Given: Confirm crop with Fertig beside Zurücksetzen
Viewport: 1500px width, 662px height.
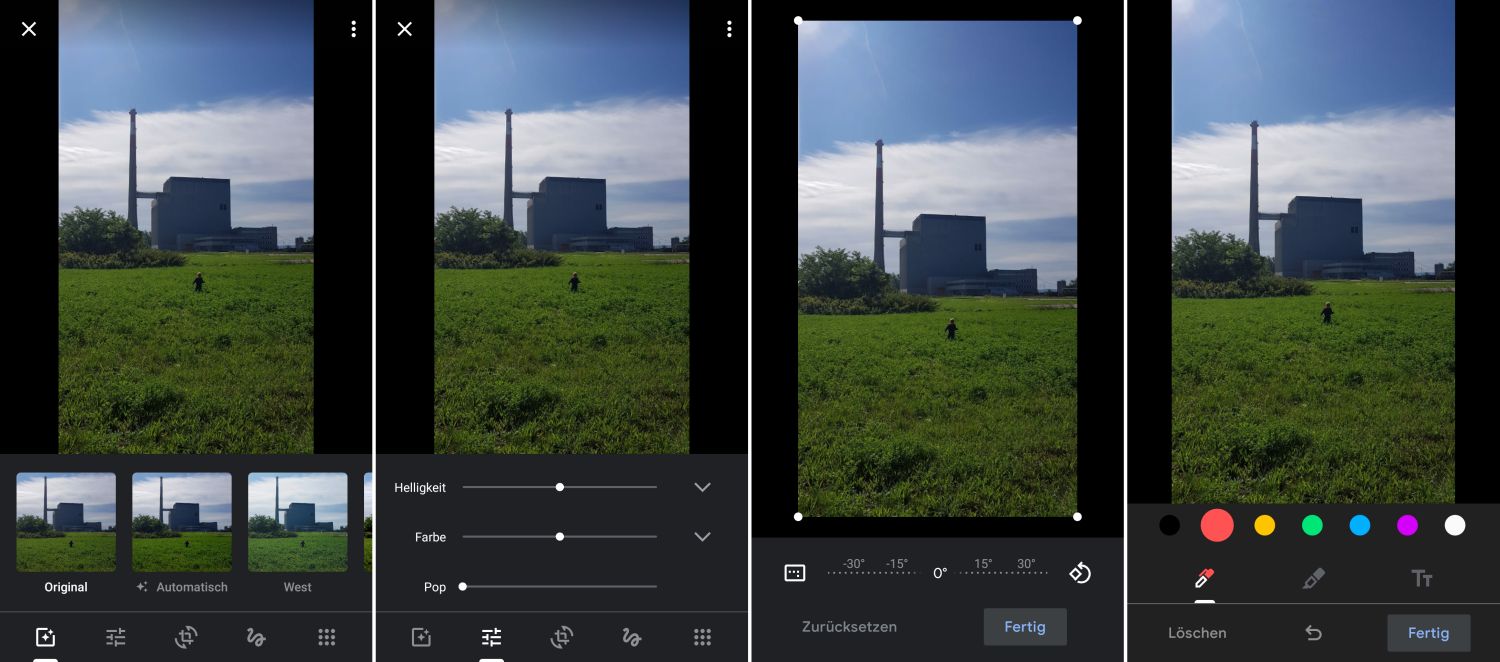Looking at the screenshot, I should (x=1024, y=627).
